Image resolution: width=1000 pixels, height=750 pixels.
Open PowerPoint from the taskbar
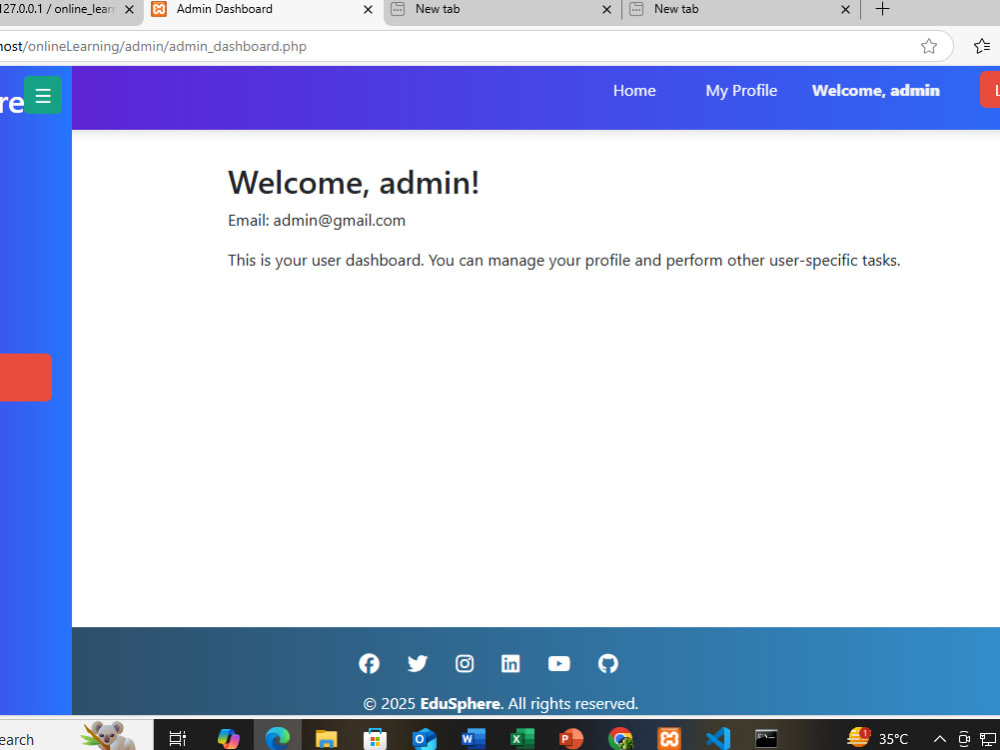tap(571, 739)
